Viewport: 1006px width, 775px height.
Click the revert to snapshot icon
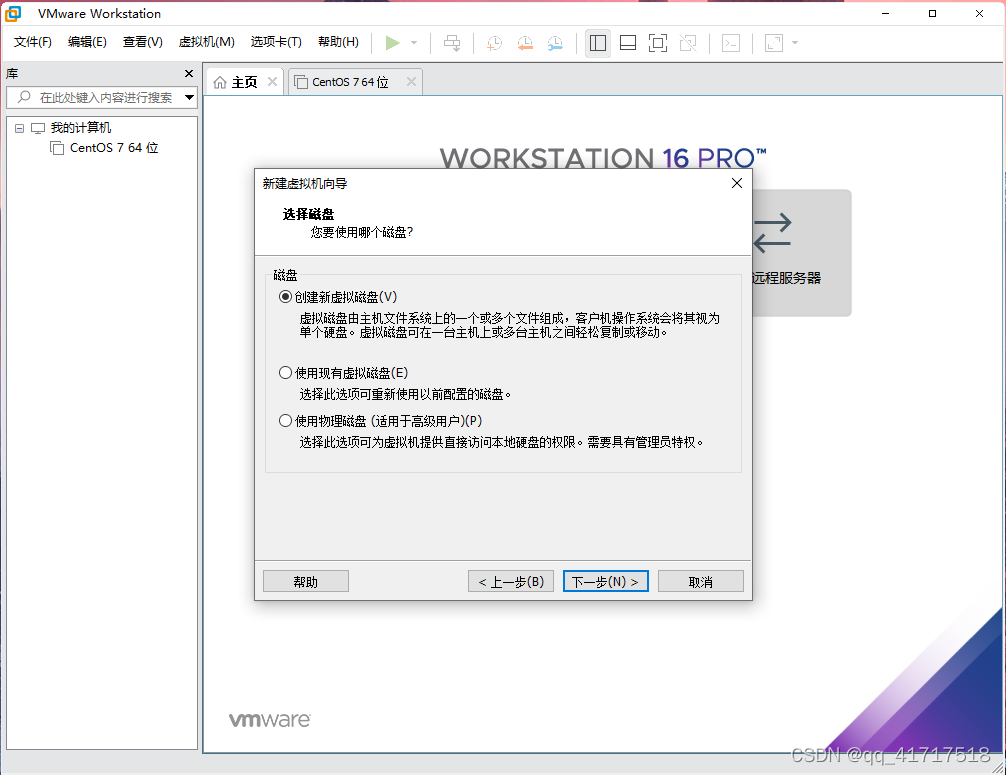tap(525, 43)
